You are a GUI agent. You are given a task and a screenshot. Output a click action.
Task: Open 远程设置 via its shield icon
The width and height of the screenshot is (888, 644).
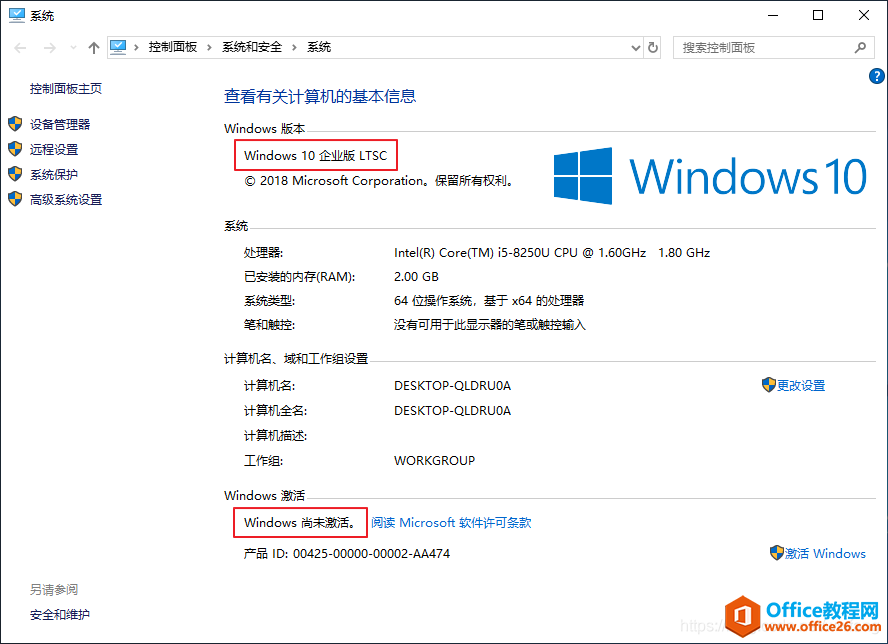15,149
